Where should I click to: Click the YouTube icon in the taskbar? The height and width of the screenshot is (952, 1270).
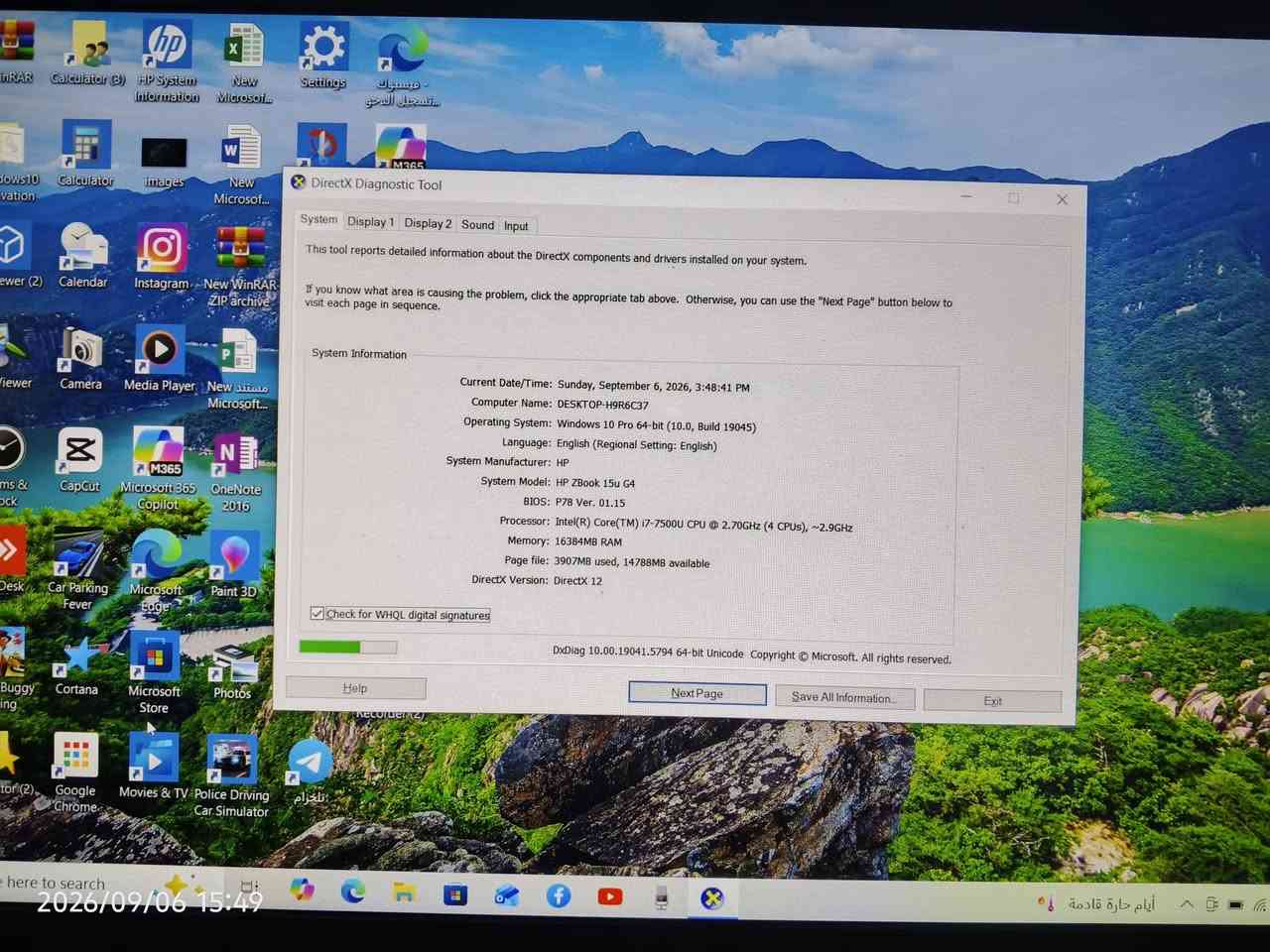610,896
